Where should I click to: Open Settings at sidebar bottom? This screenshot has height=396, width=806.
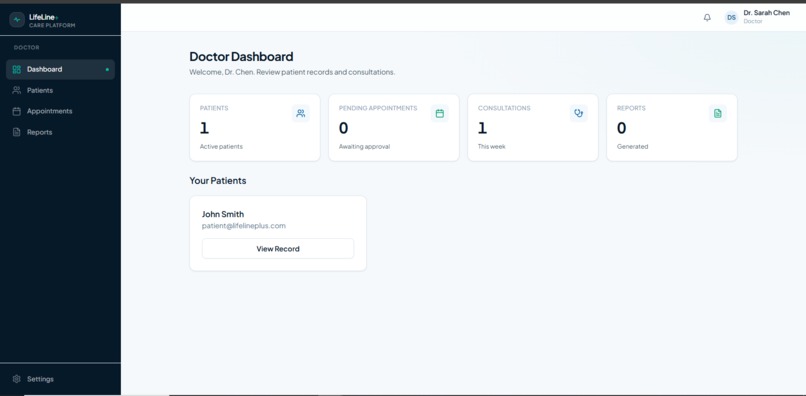coord(60,379)
